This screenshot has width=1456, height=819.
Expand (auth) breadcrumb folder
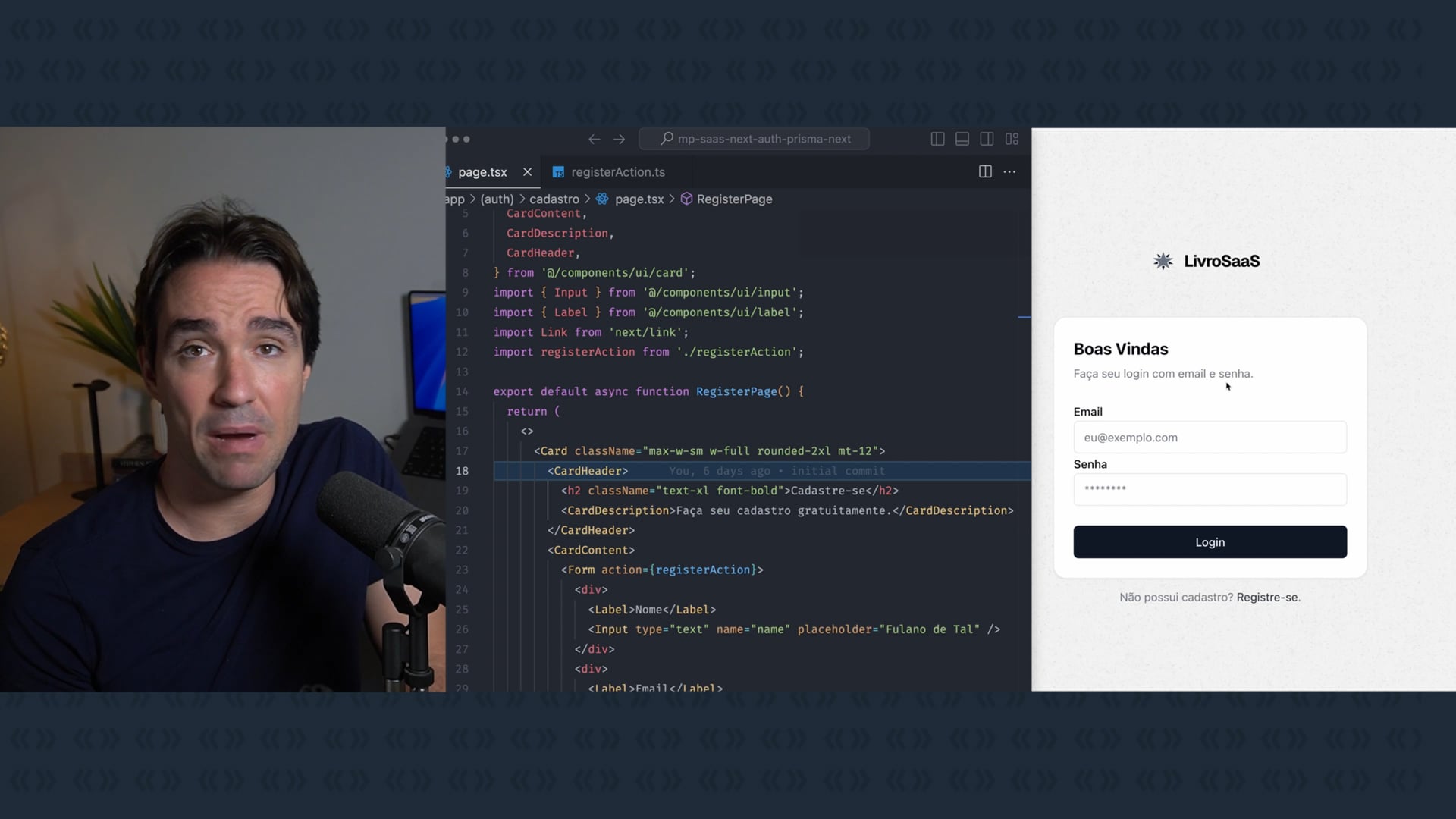click(x=497, y=199)
